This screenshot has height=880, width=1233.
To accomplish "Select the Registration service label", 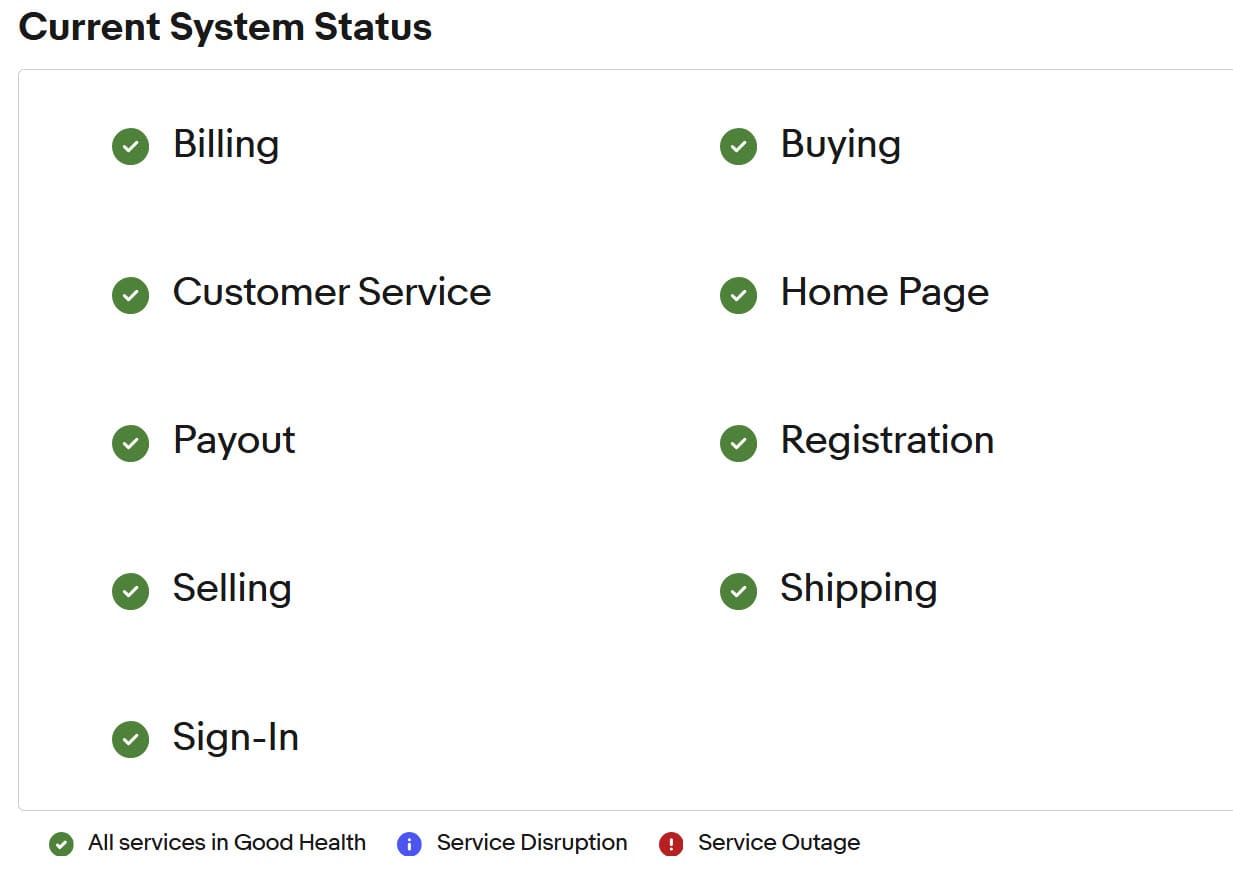I will [x=887, y=440].
